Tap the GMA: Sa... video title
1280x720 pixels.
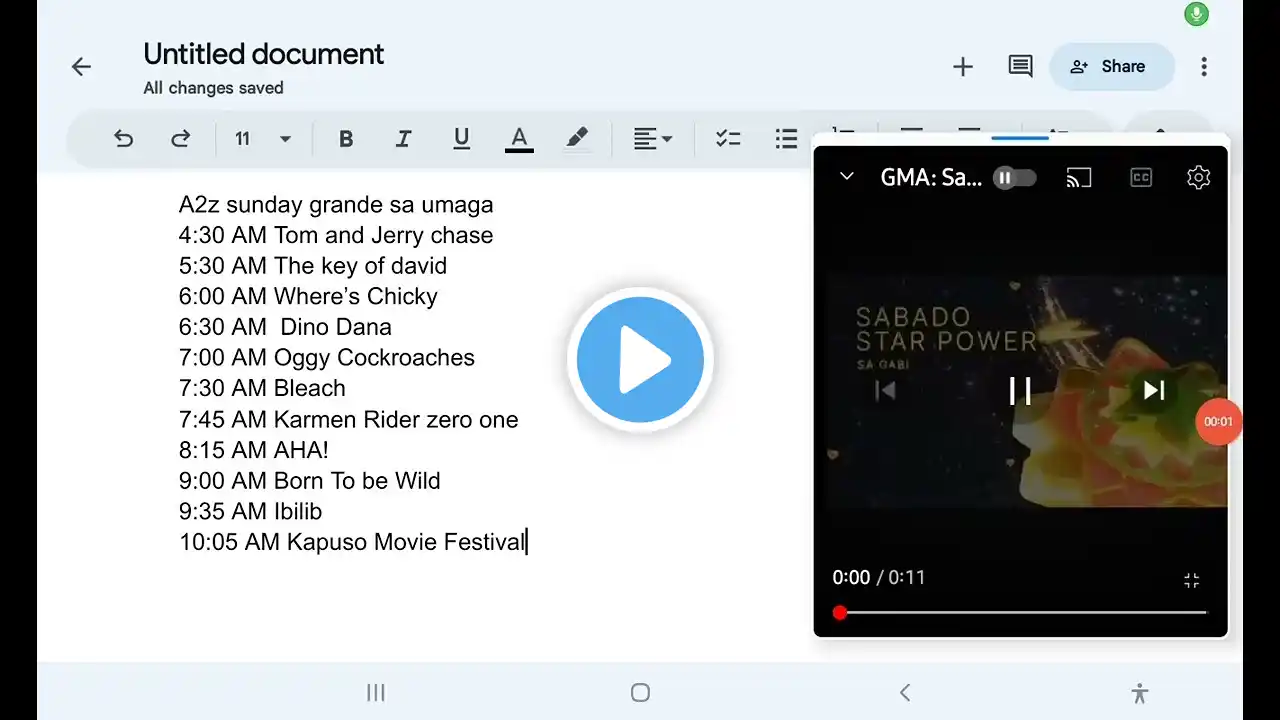point(931,178)
